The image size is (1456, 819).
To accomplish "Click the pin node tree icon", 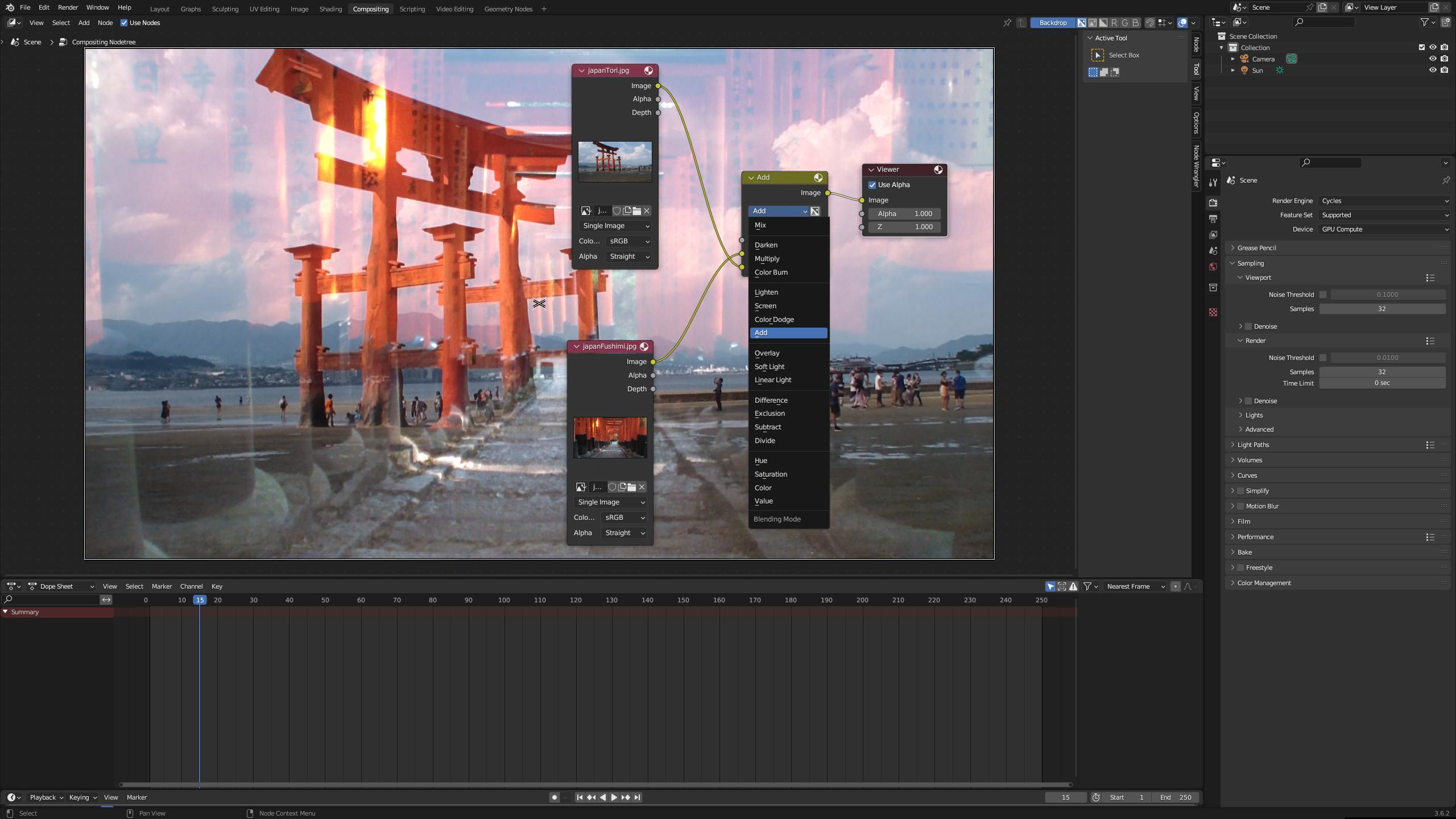I will 1007,23.
